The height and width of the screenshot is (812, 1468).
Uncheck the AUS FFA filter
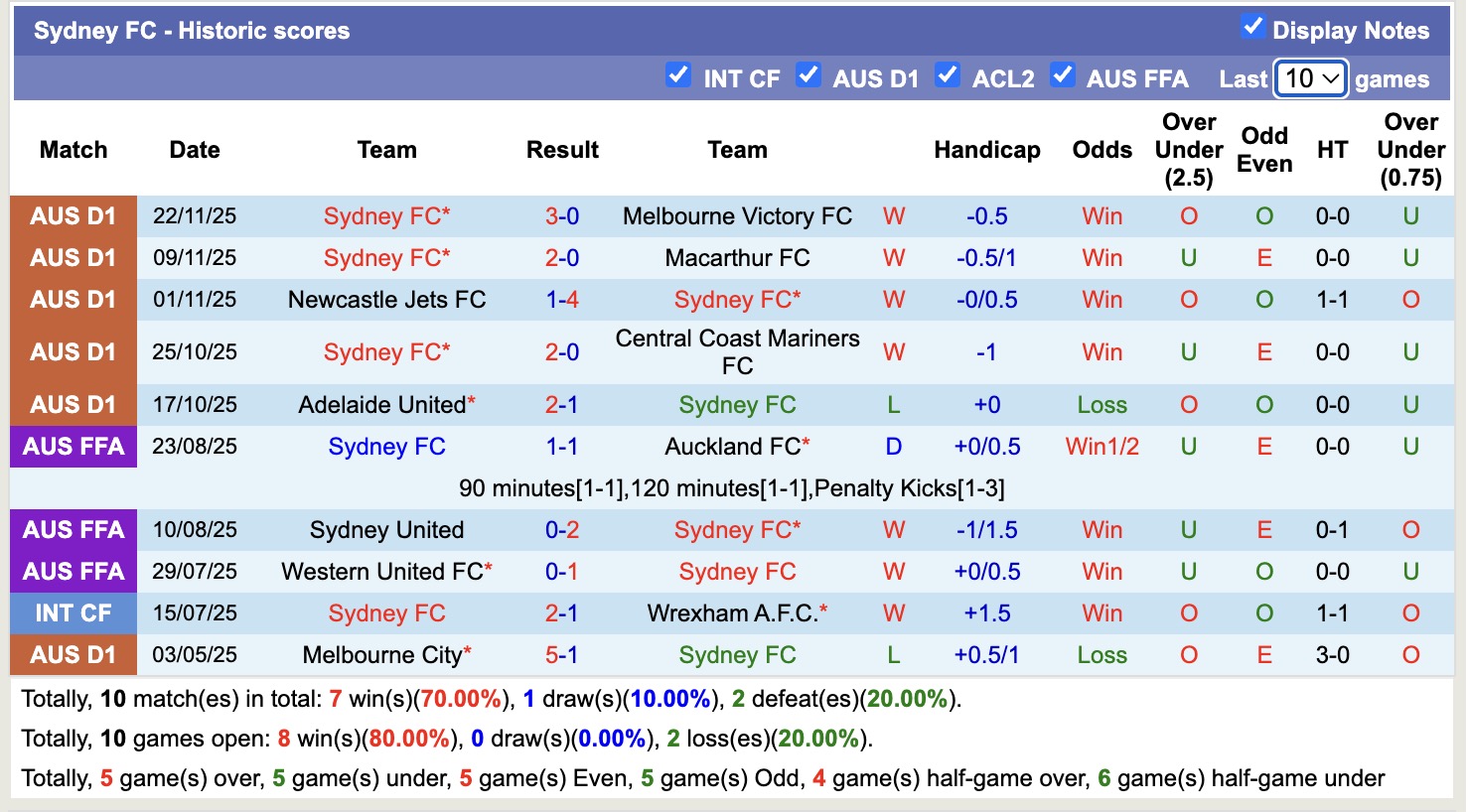(x=1063, y=73)
